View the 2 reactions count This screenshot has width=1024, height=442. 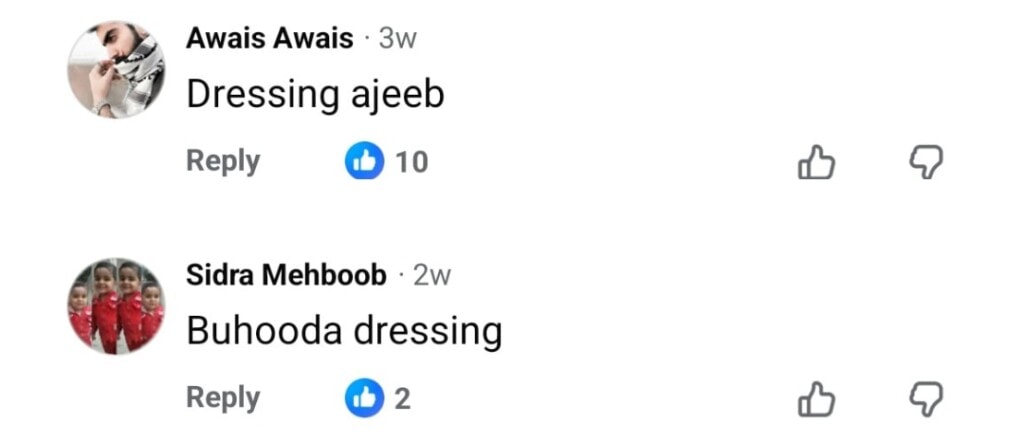[403, 399]
